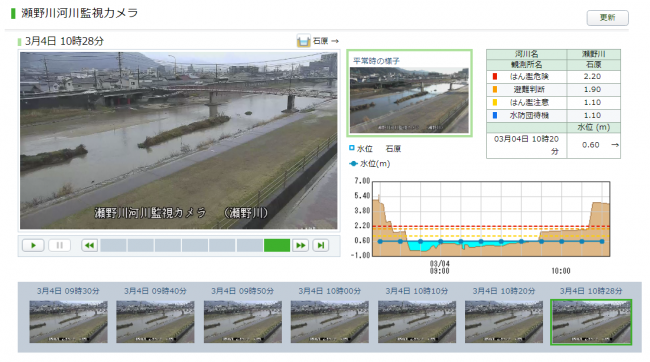Open the 09時50分 camera thumbnail
650x362 pixels.
pyautogui.click(x=243, y=322)
